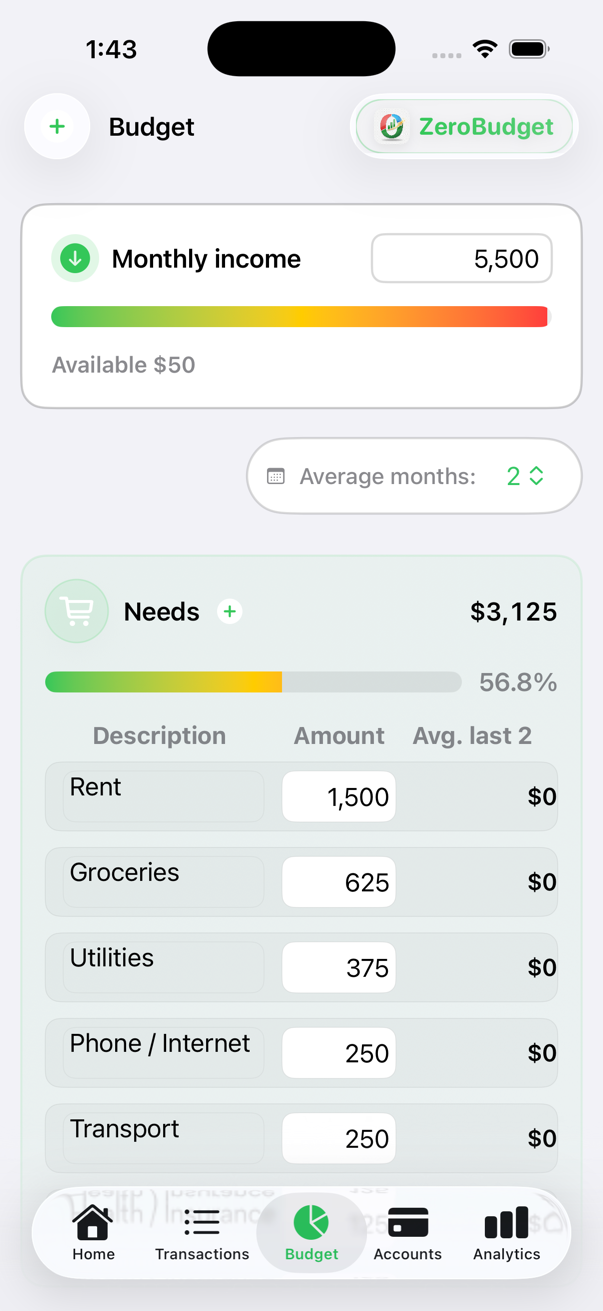The height and width of the screenshot is (1311, 603).
Task: Tap the green down-arrow income icon
Action: point(75,259)
